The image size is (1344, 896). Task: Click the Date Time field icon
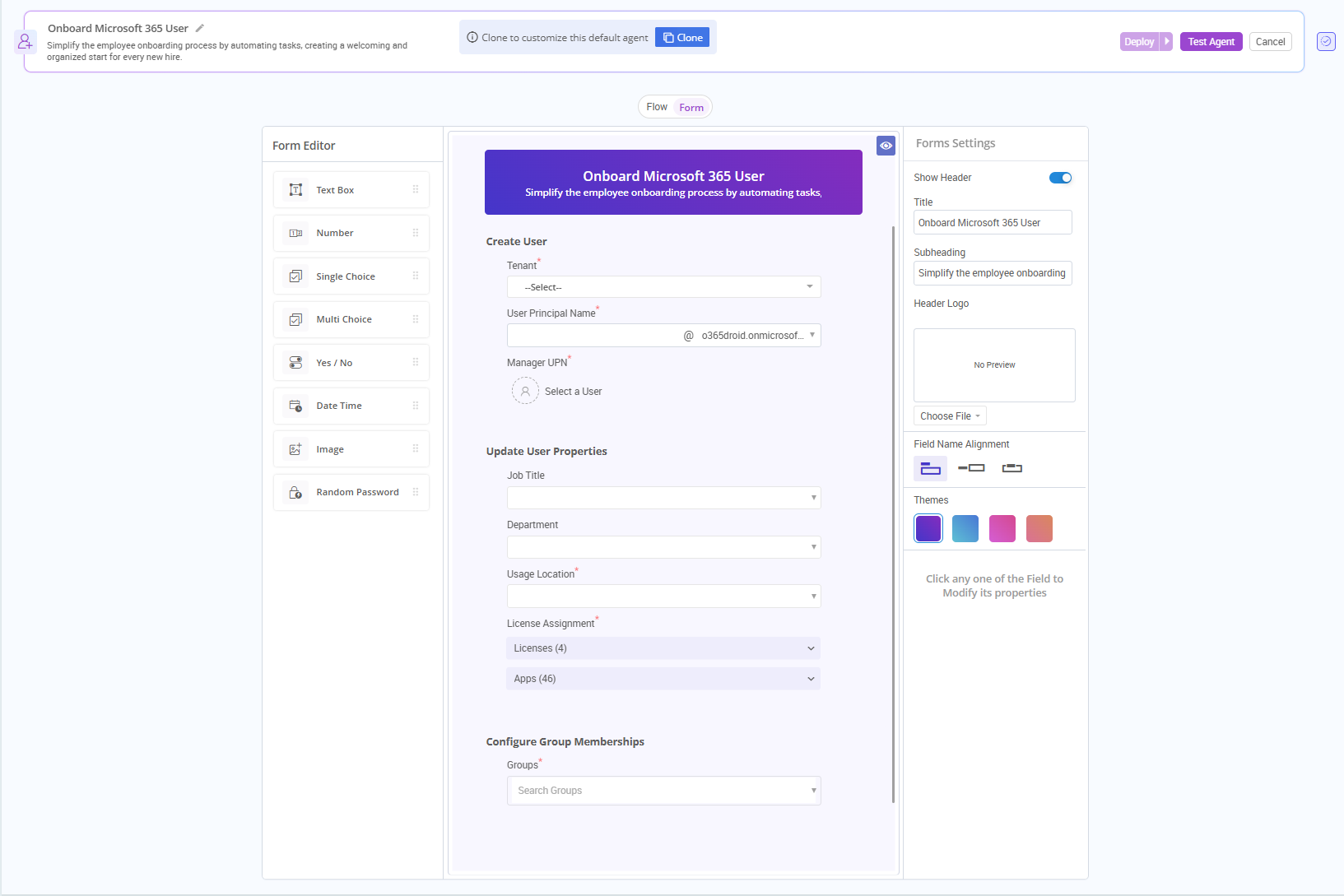(295, 406)
